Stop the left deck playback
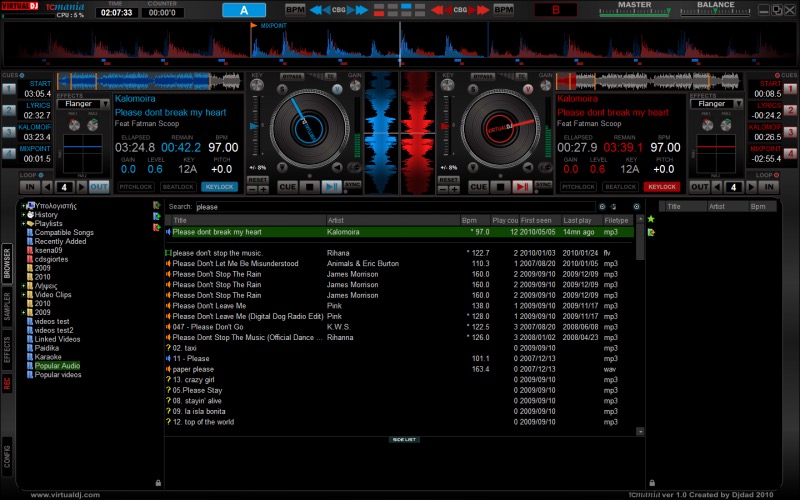The image size is (800, 500). pyautogui.click(x=310, y=187)
